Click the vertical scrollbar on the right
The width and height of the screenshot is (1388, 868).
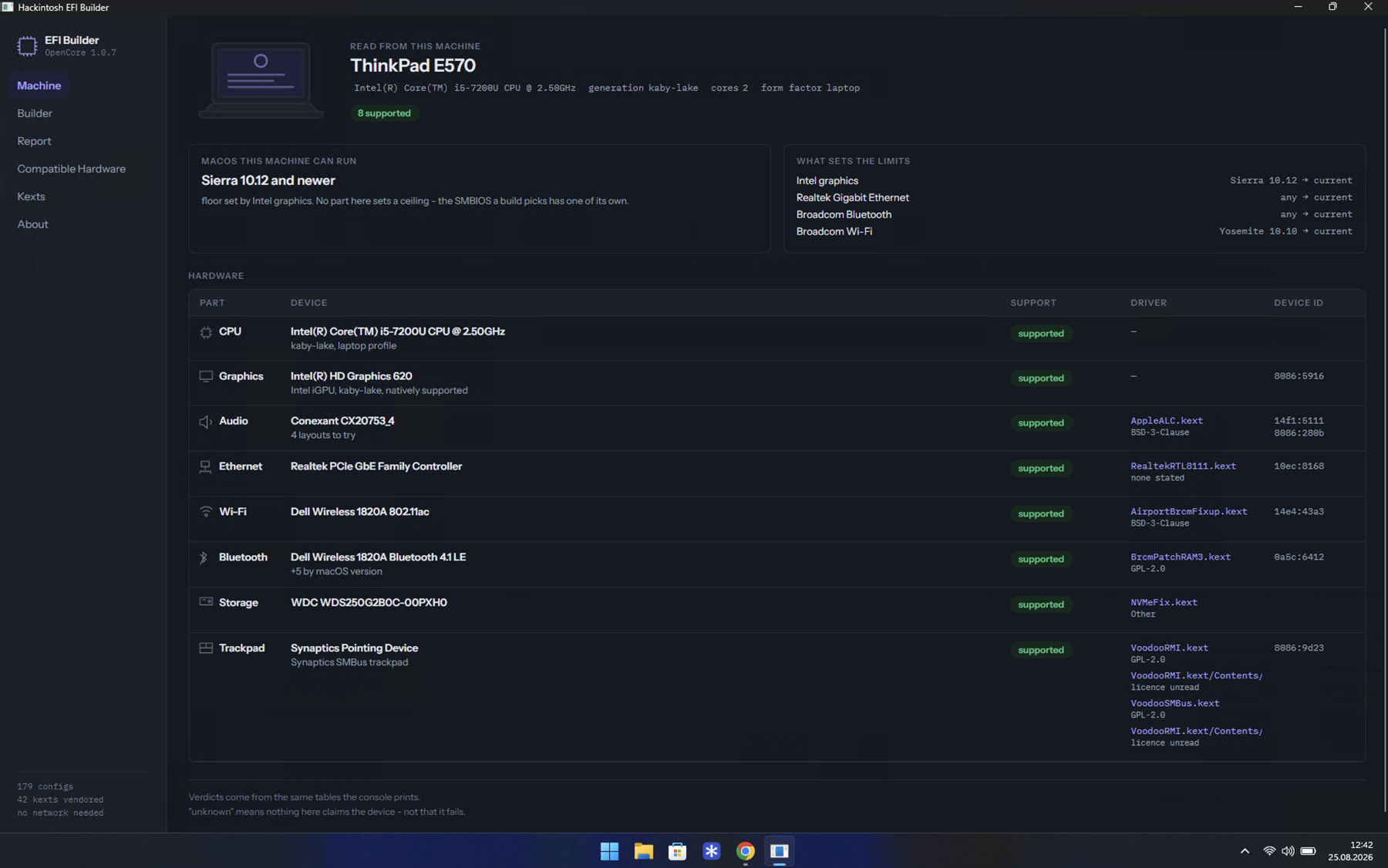[x=1385, y=421]
